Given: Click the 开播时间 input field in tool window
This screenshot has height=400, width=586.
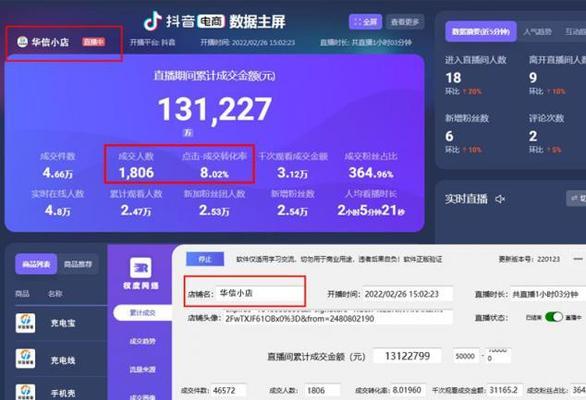Looking at the screenshot, I should point(407,294).
